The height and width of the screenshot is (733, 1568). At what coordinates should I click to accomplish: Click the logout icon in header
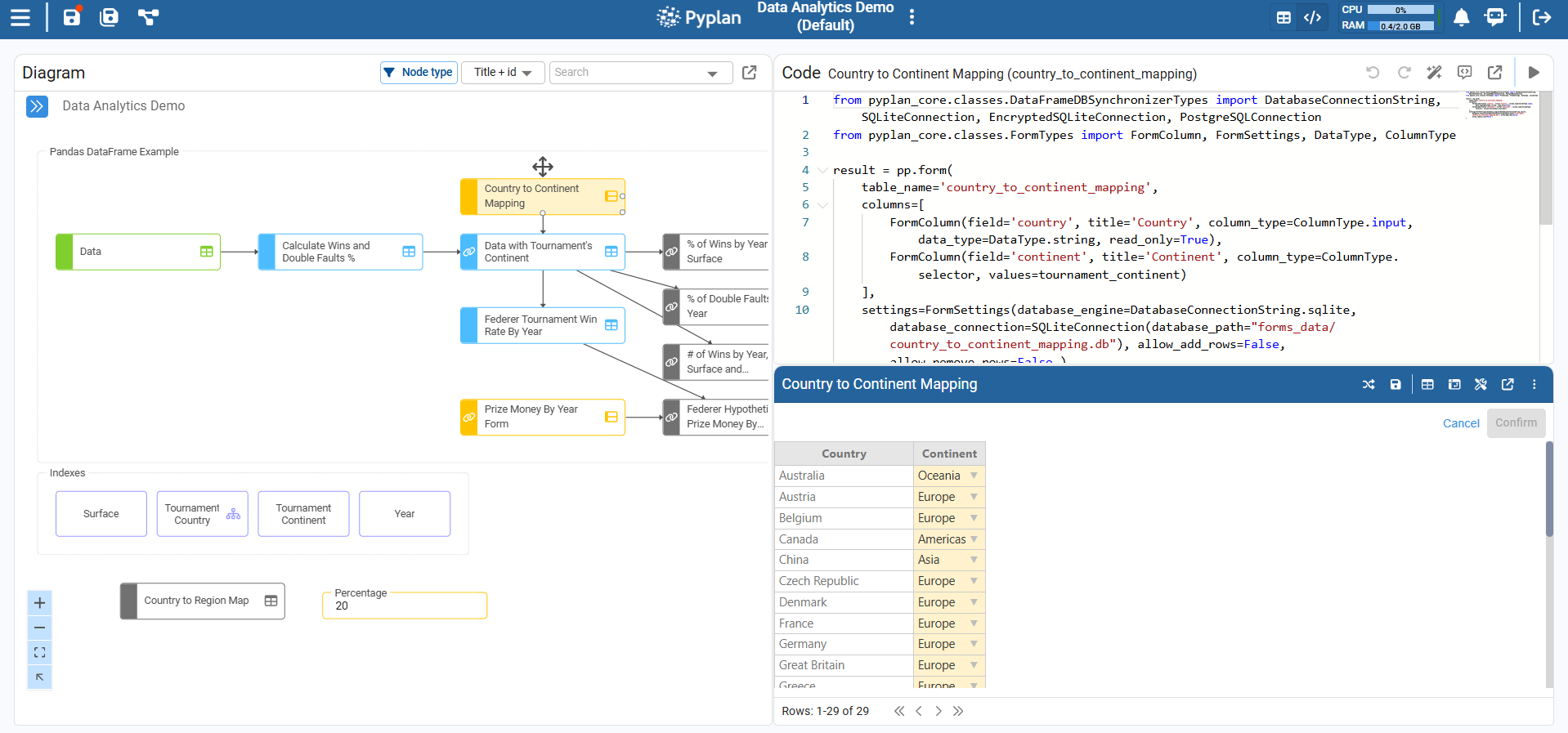coord(1541,17)
